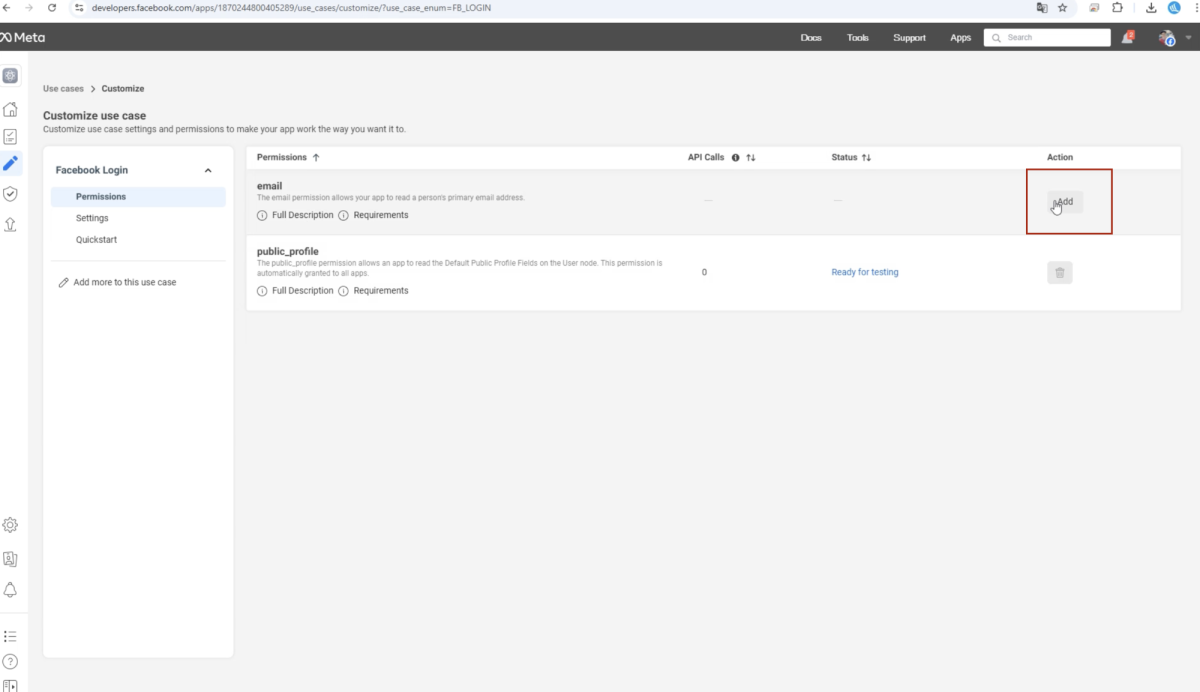Open Requirements for public_profile
This screenshot has width=1200, height=692.
tap(381, 291)
